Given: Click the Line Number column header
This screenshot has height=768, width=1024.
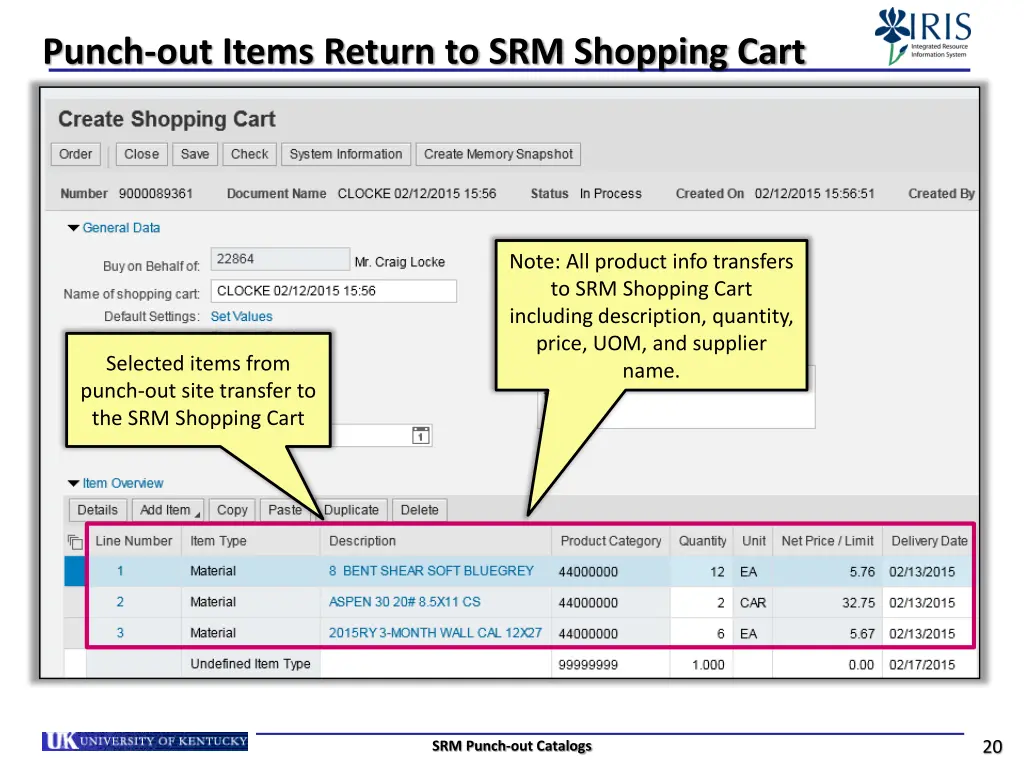Looking at the screenshot, I should (x=134, y=541).
